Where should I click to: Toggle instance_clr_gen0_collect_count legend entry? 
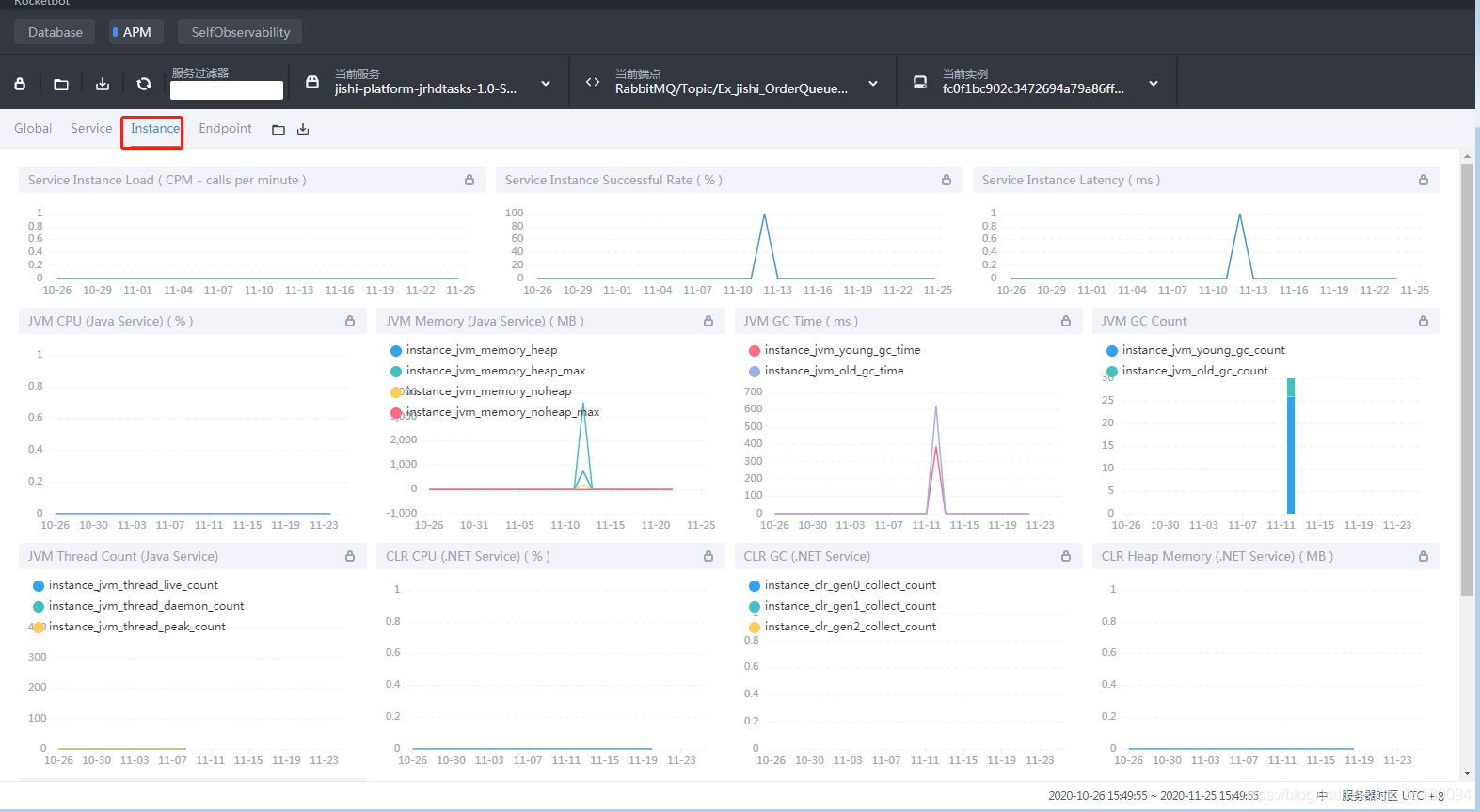(x=843, y=585)
